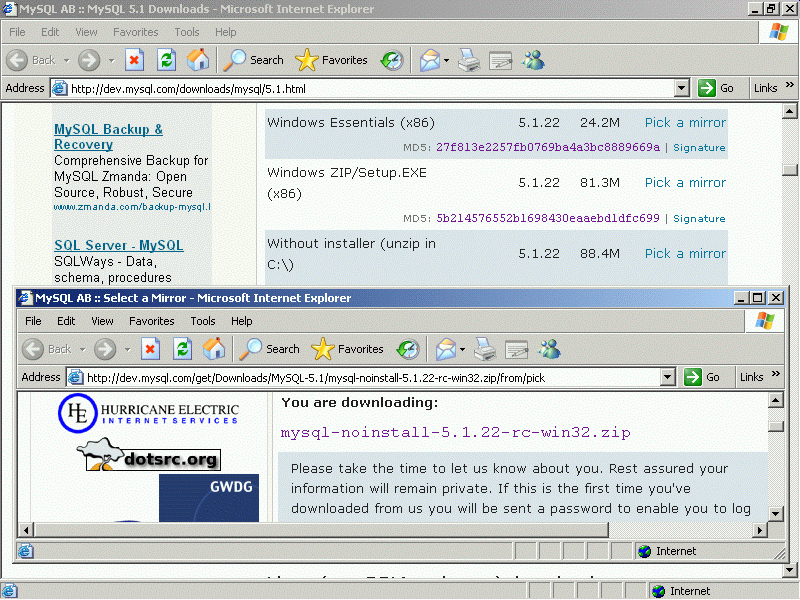Click Refresh icon in Select a Mirror window
This screenshot has height=600, width=800.
182,349
